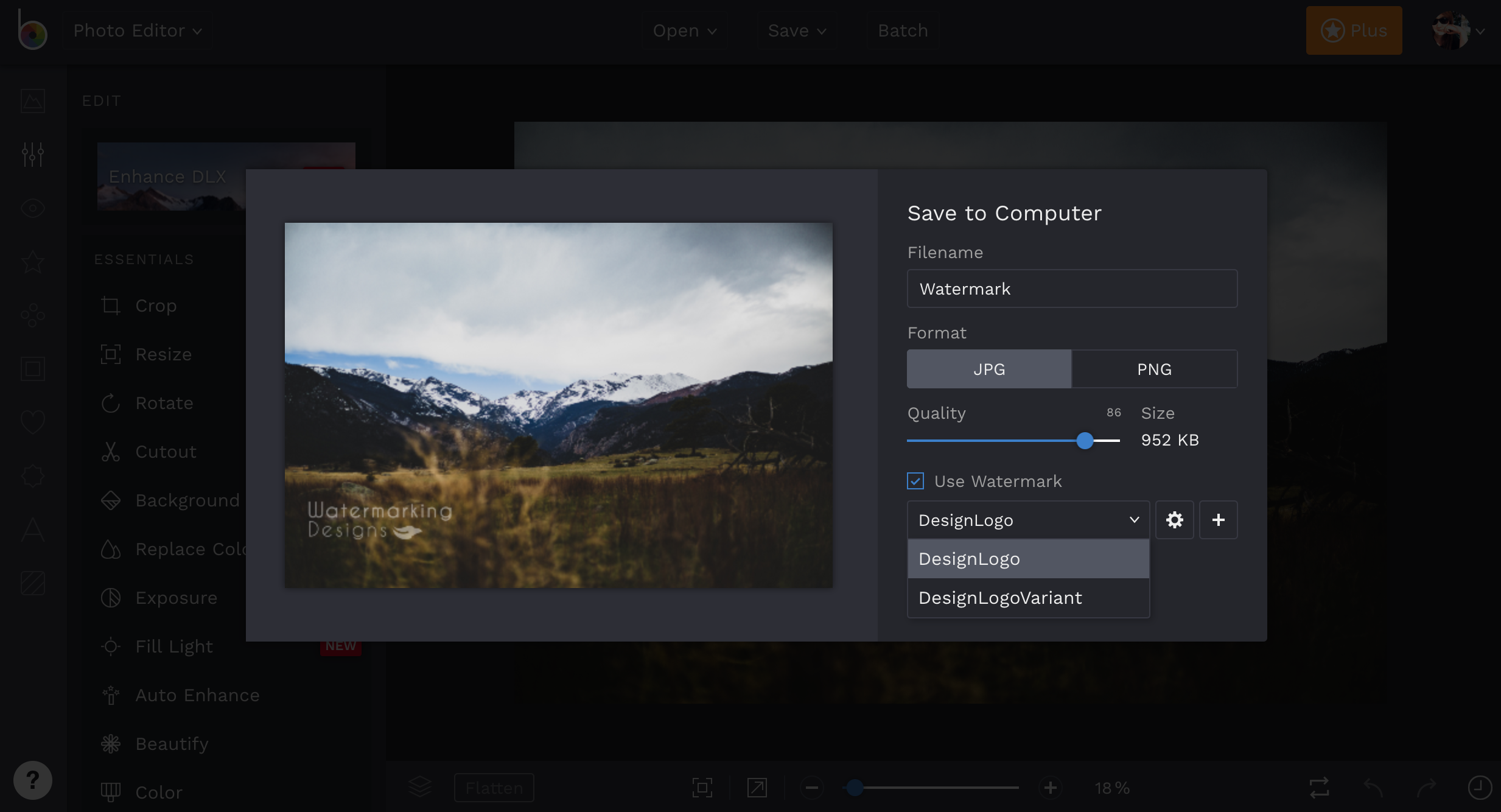The height and width of the screenshot is (812, 1501).
Task: Select the Replace Color tool
Action: tap(173, 549)
